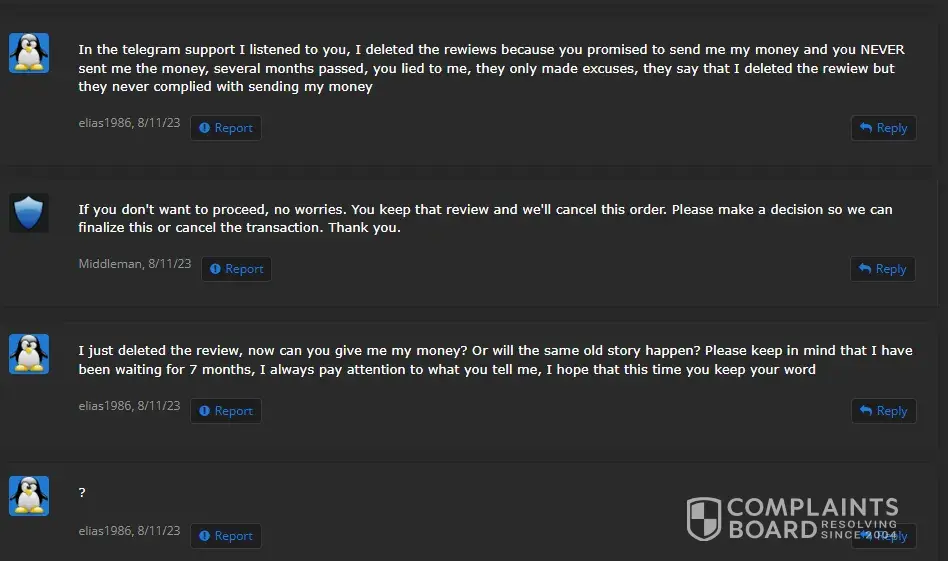Click penguin avatar on first elias1986 comment
This screenshot has width=948, height=561.
[x=29, y=53]
